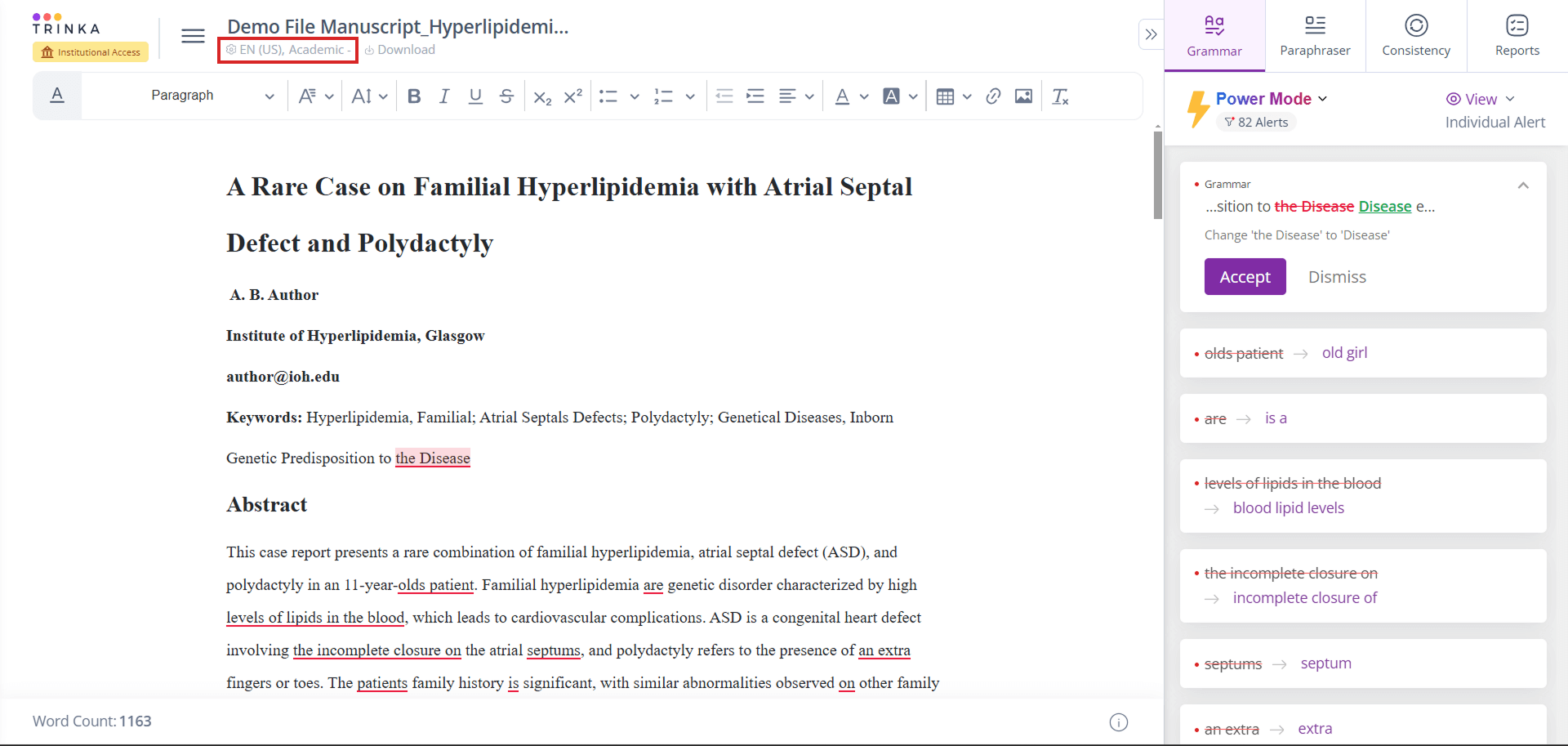Select the 'blood lipid levels' suggestion card
The image size is (1568, 746).
point(1363,496)
